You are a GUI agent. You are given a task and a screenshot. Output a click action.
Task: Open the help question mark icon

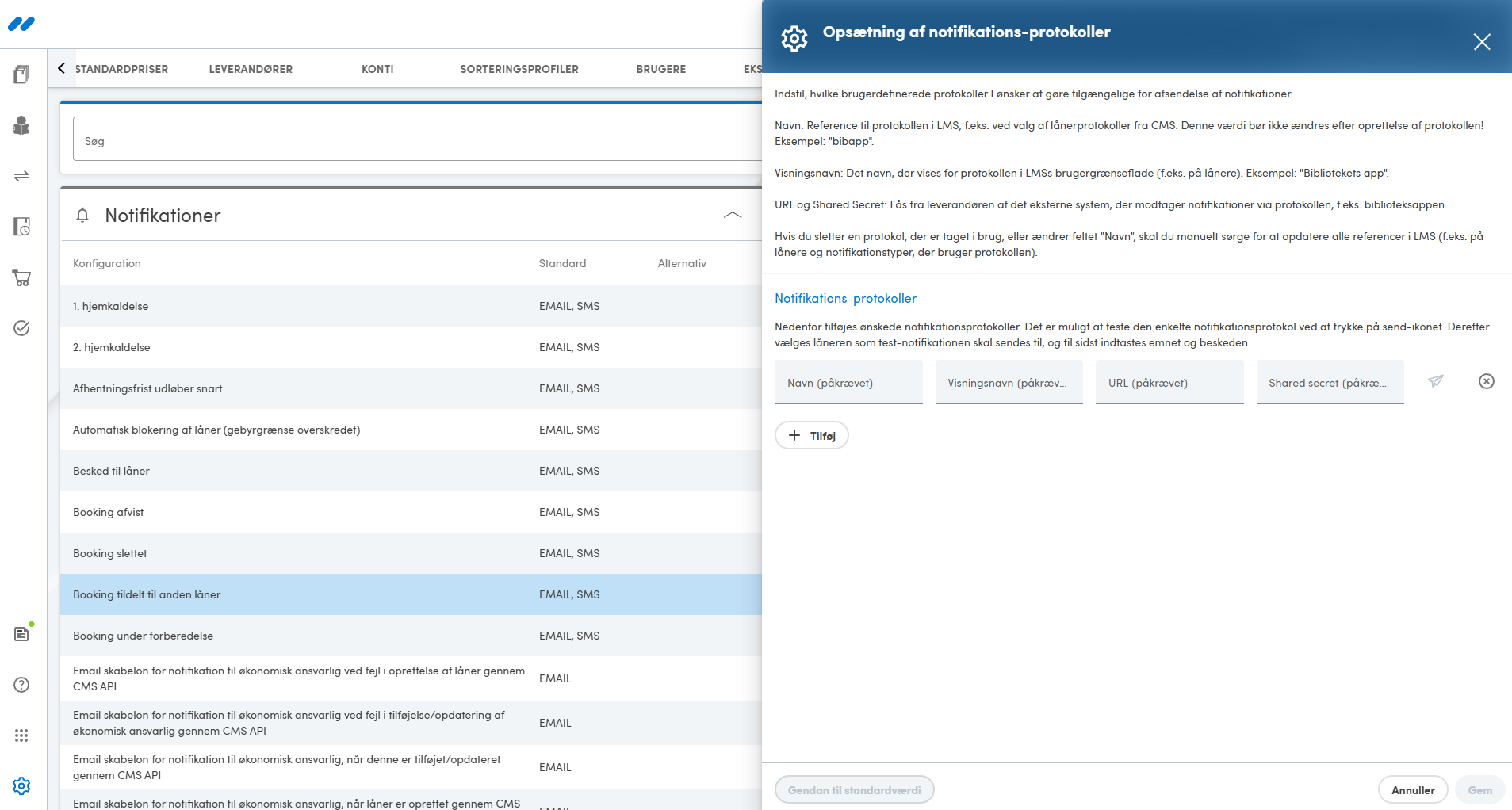pos(21,685)
